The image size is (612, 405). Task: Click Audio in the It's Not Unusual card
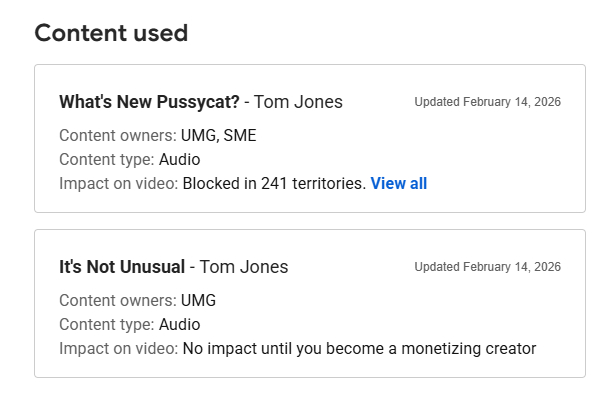click(180, 325)
